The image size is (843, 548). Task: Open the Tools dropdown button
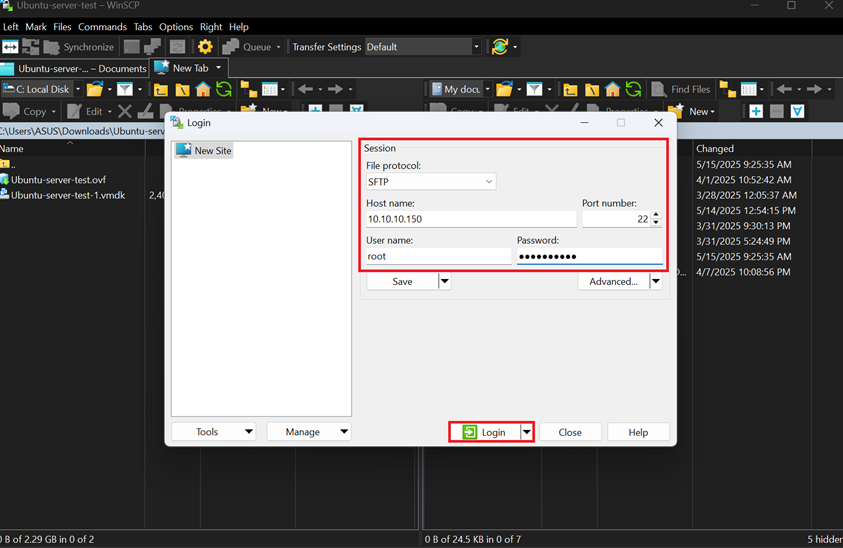[x=213, y=432]
